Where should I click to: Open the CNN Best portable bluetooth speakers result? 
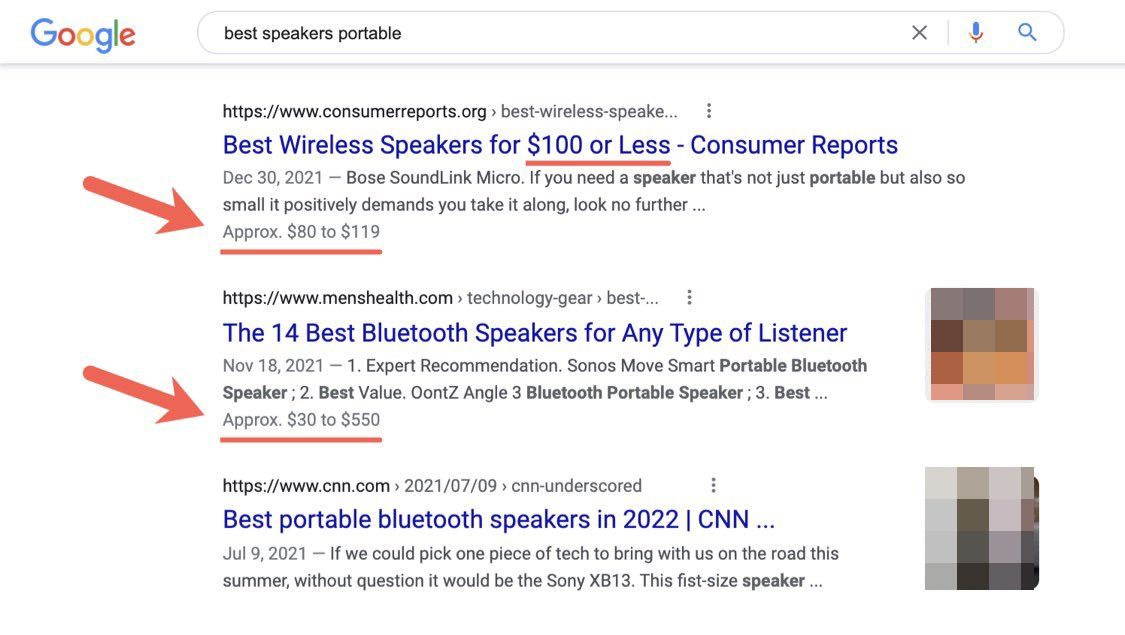(x=486, y=518)
